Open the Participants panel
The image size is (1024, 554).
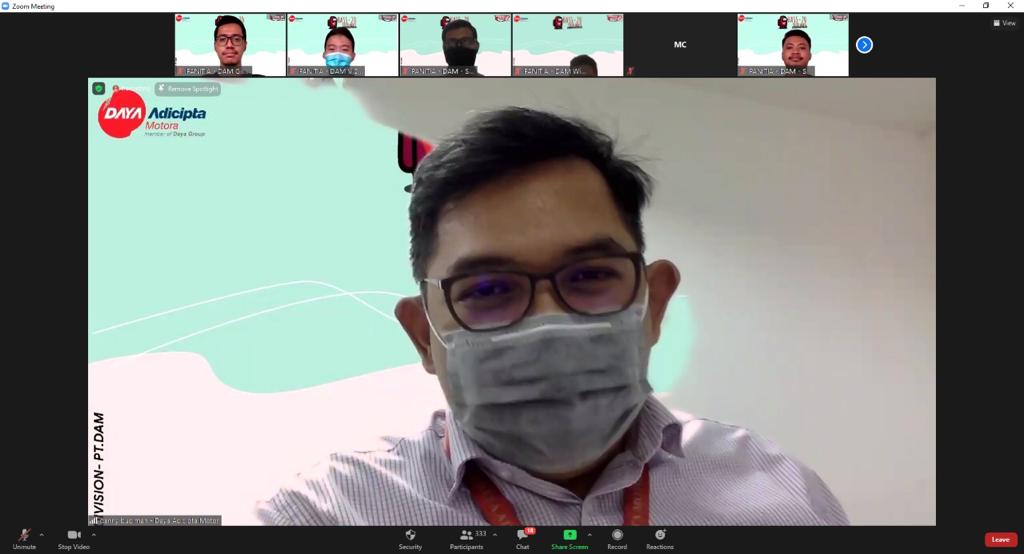coord(466,539)
